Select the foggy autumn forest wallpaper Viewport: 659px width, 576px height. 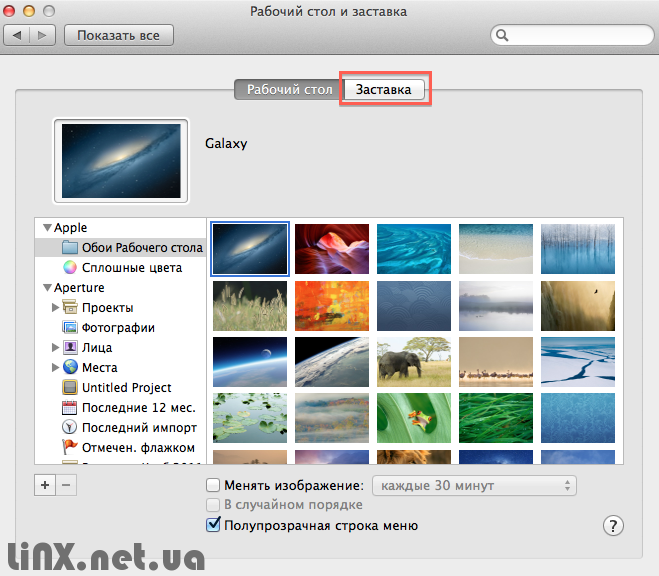[332, 418]
